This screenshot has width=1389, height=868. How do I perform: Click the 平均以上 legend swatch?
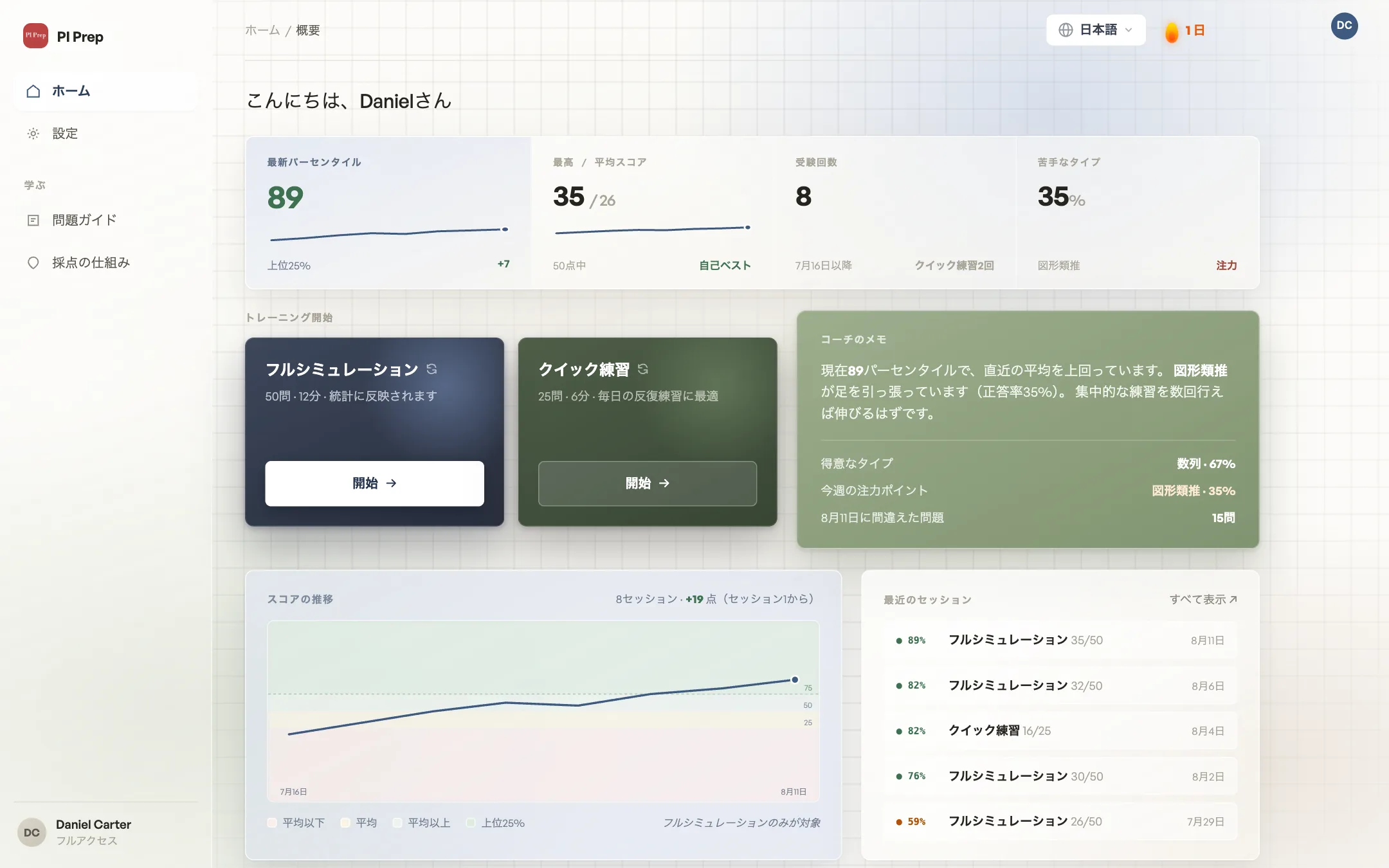(397, 823)
